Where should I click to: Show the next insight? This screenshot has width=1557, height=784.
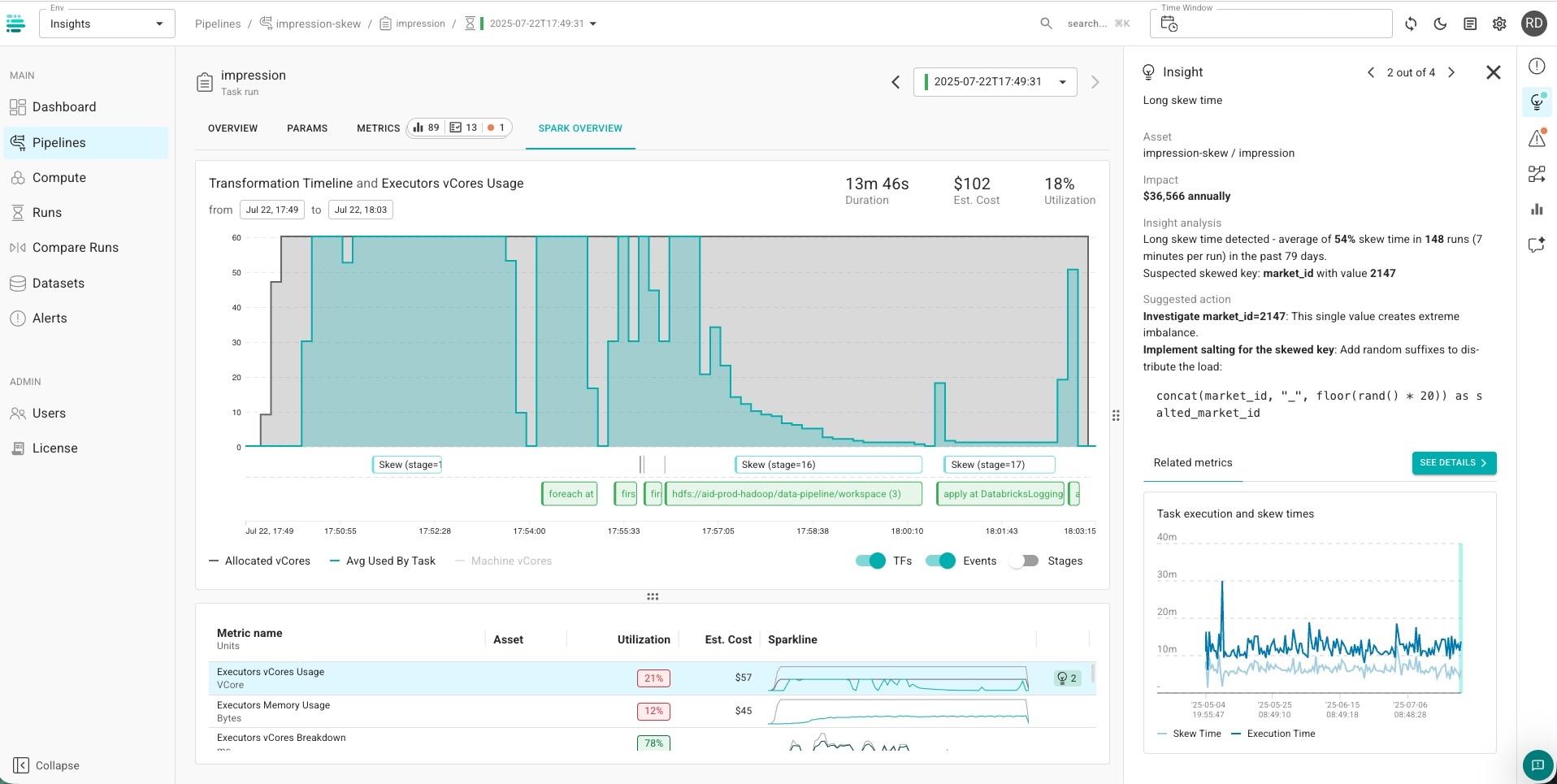(1451, 72)
